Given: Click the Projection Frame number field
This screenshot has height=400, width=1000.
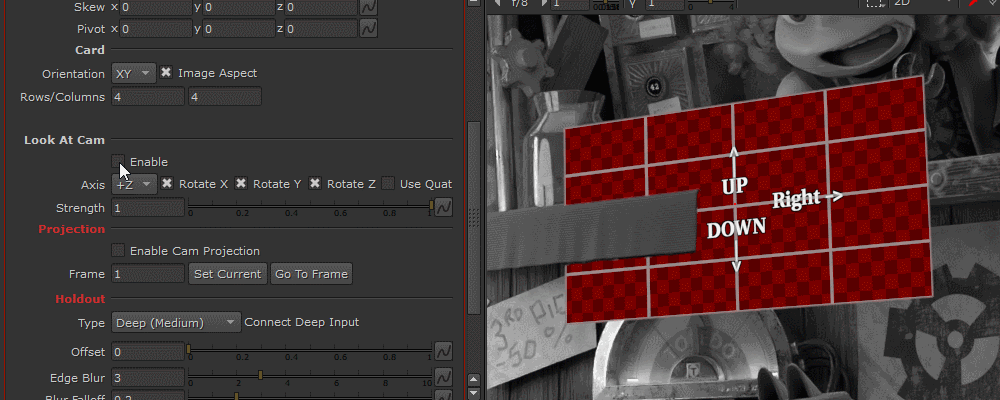Looking at the screenshot, I should [x=148, y=274].
